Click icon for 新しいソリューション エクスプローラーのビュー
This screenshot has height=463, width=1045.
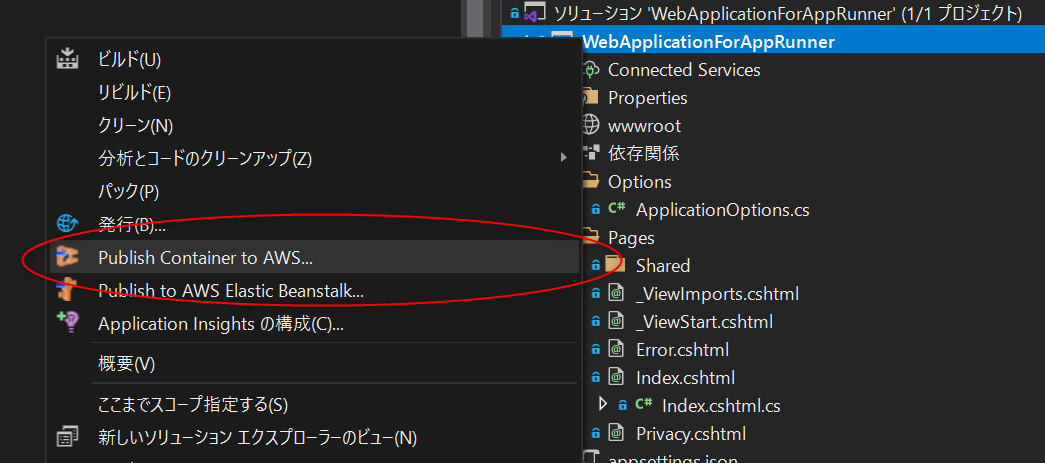click(67, 438)
